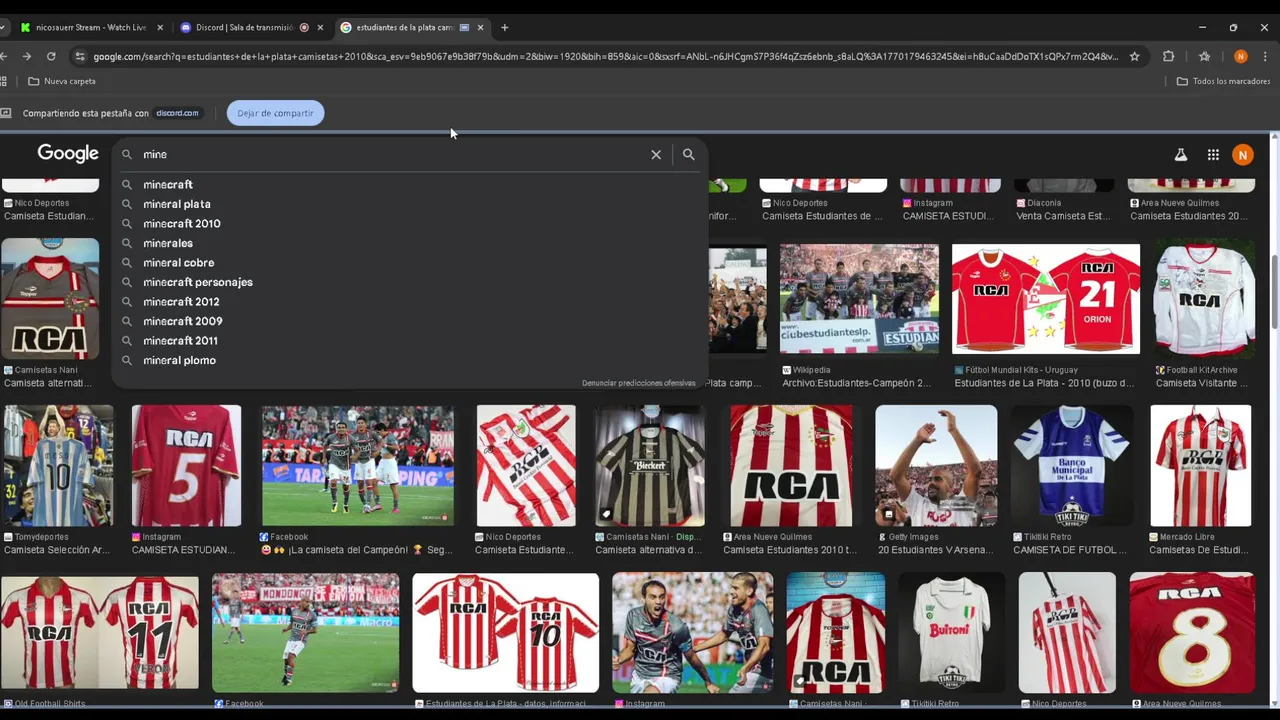Viewport: 1280px width, 720px height.
Task: Switch to Discord Sala de transmisión tab
Action: tap(250, 28)
